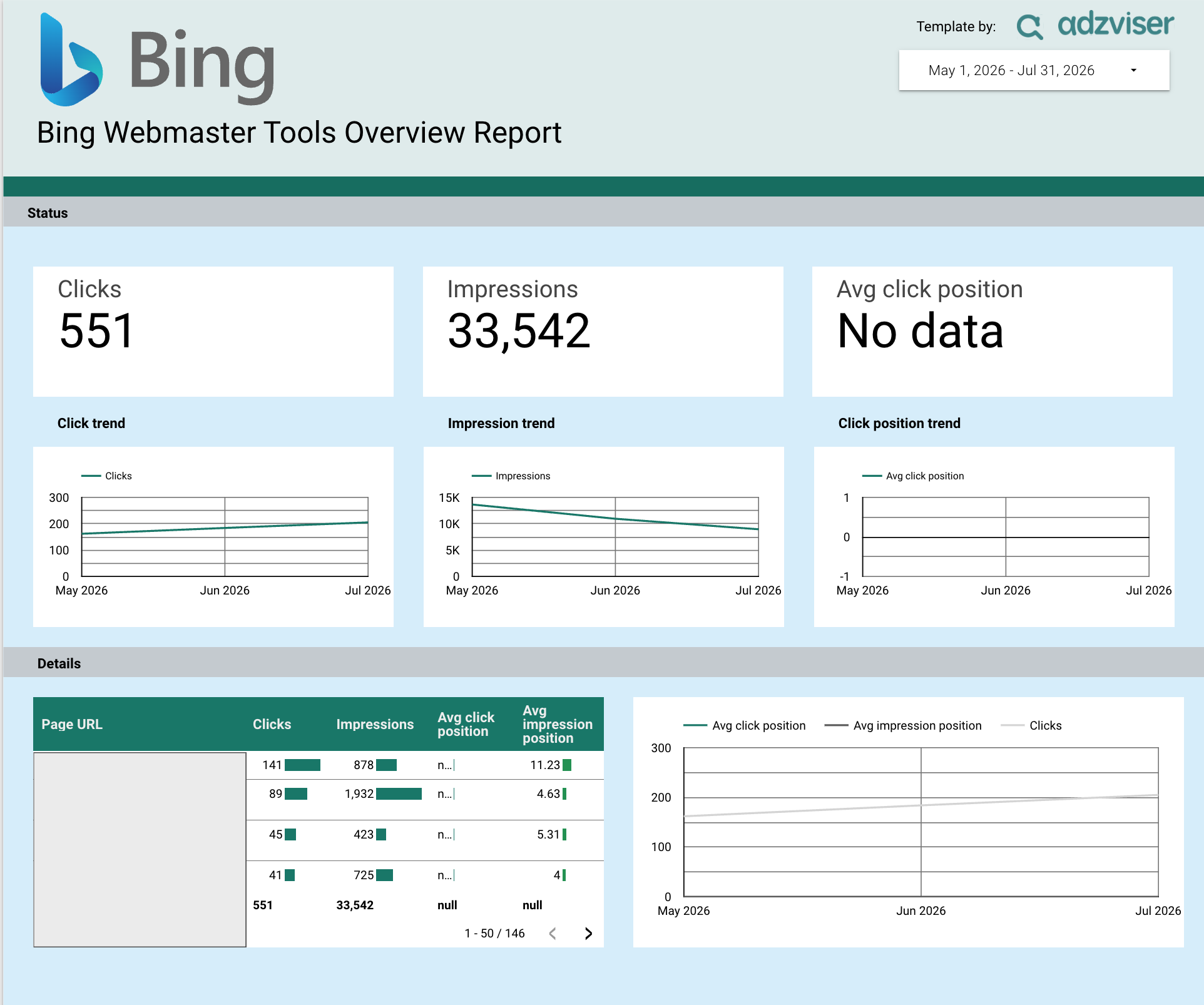This screenshot has height=1005, width=1204.
Task: Sort table by Clicks column header
Action: [272, 724]
